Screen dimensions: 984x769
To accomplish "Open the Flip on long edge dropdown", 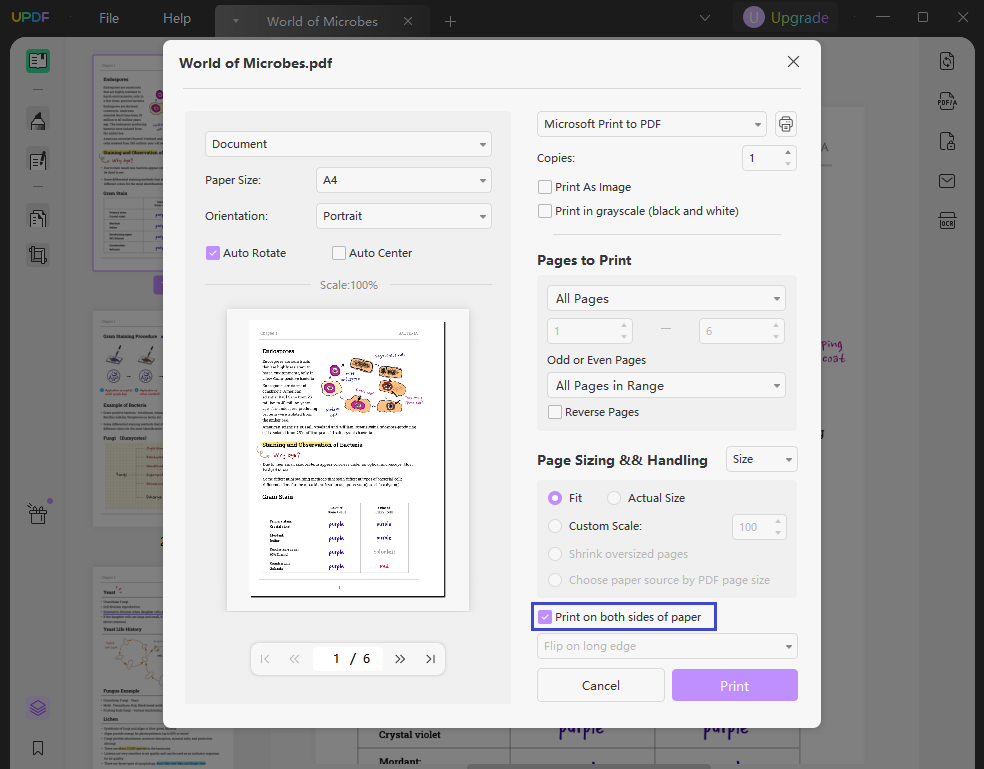I will tap(667, 646).
